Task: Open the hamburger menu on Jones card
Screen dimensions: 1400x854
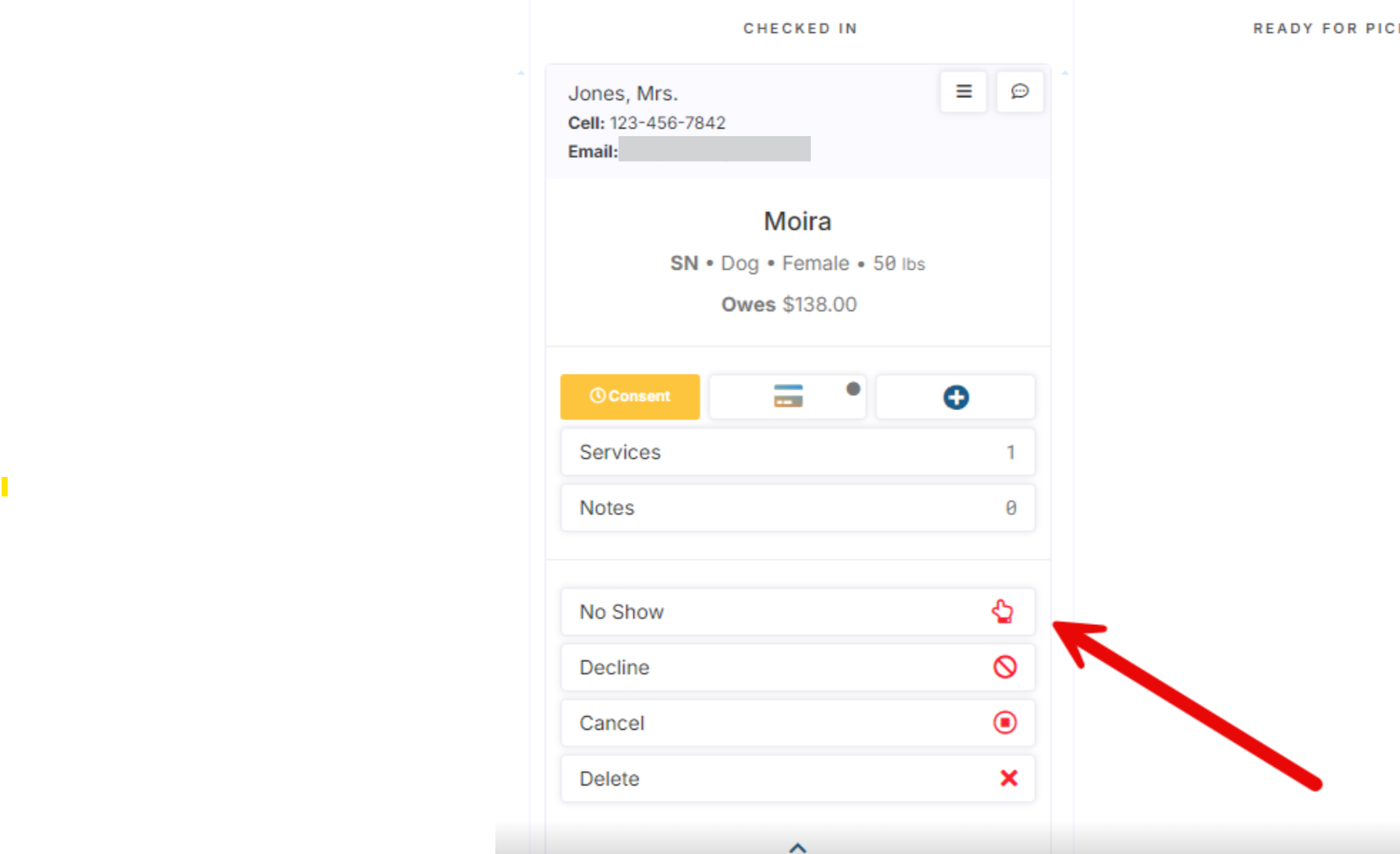Action: click(963, 91)
